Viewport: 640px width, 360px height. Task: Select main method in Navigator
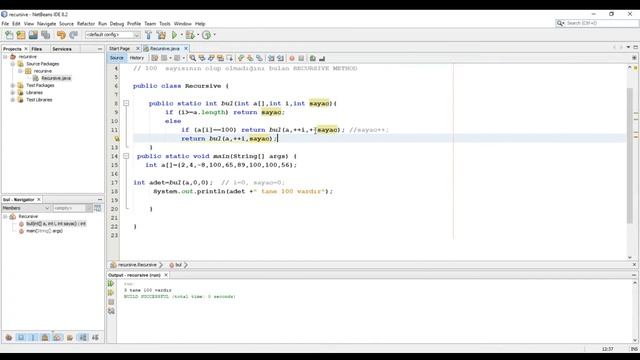[44, 231]
